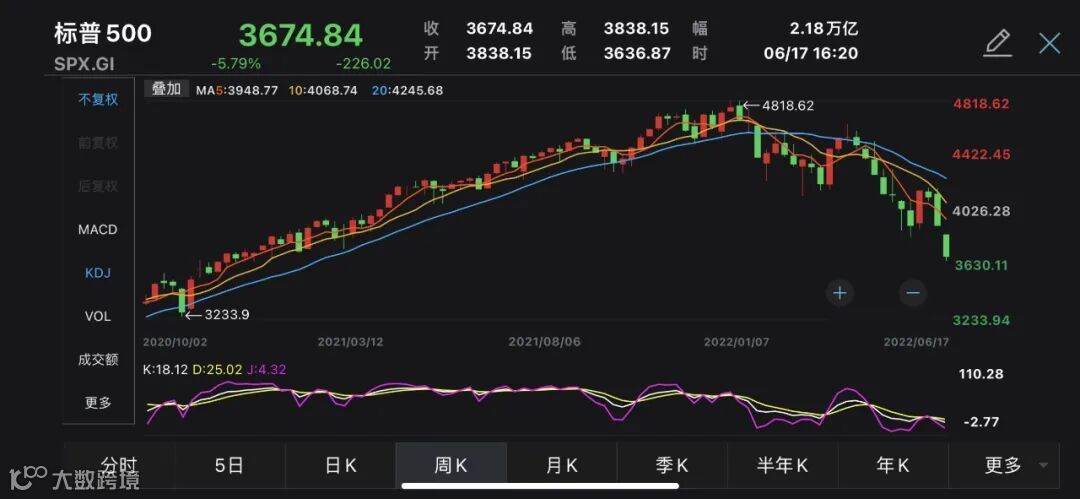Tap the 2020/10/02 date label
The width and height of the screenshot is (1080, 499).
click(x=176, y=342)
